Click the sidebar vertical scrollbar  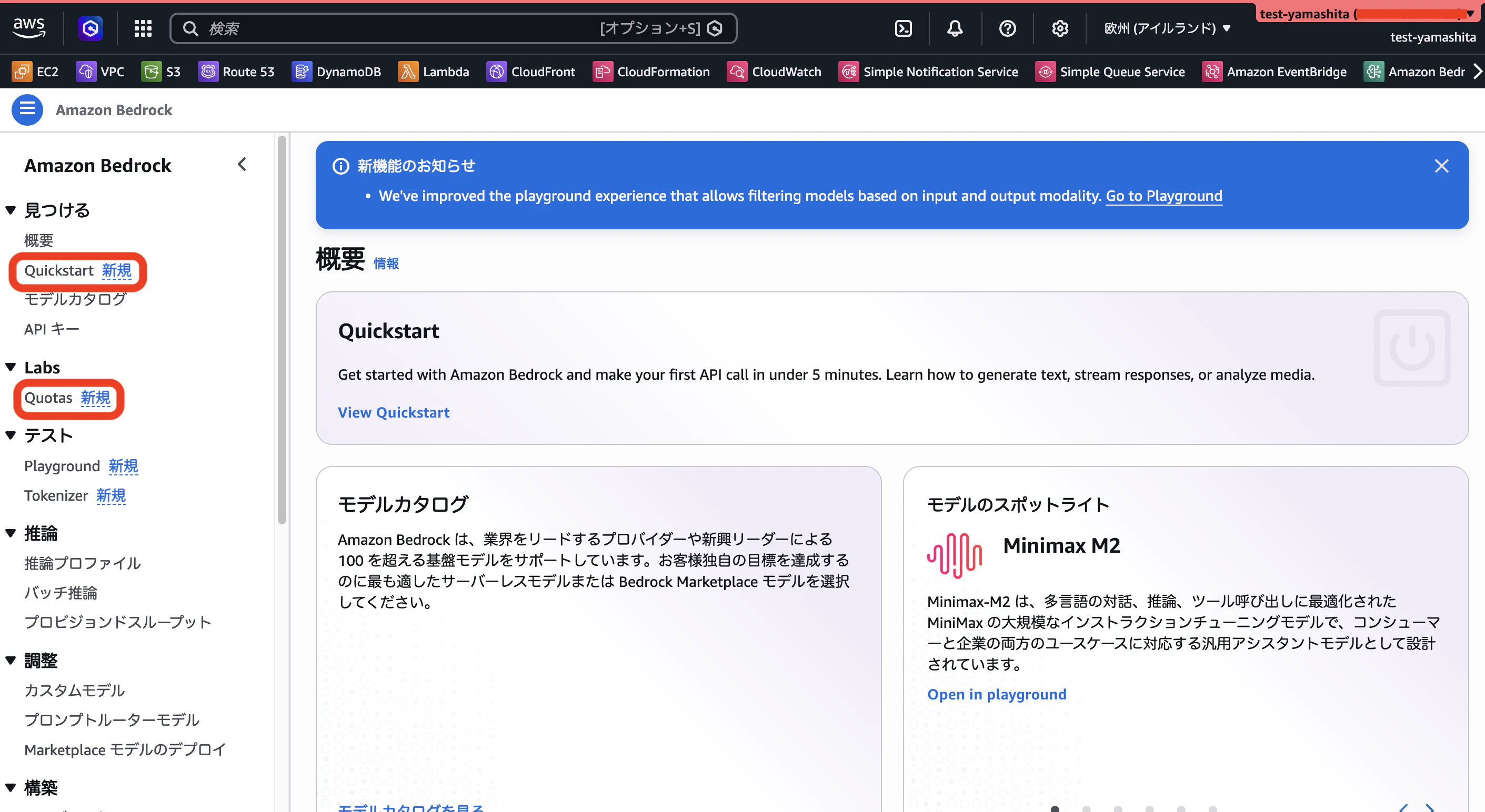pos(282,330)
